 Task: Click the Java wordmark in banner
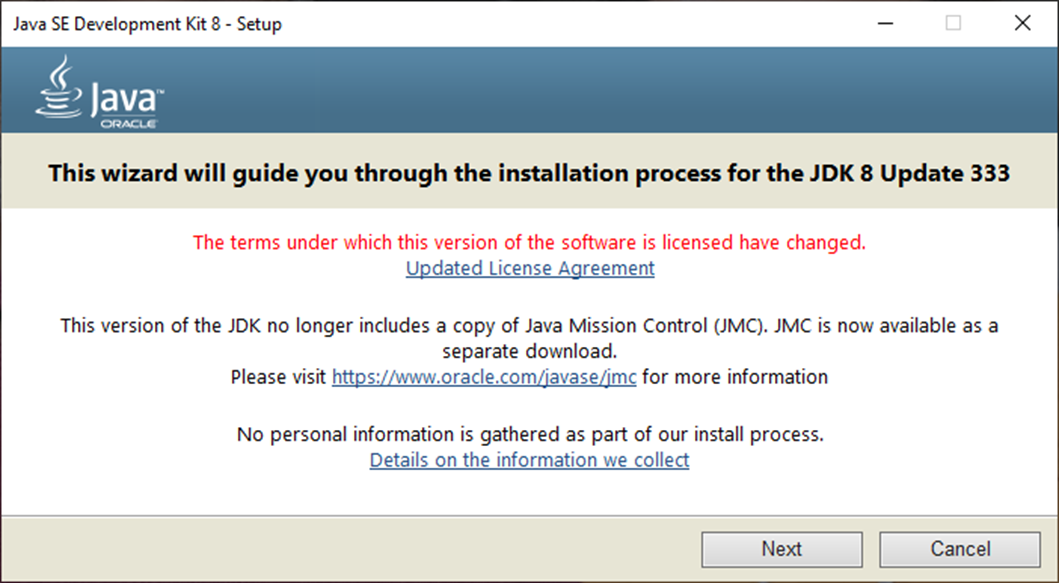[121, 100]
